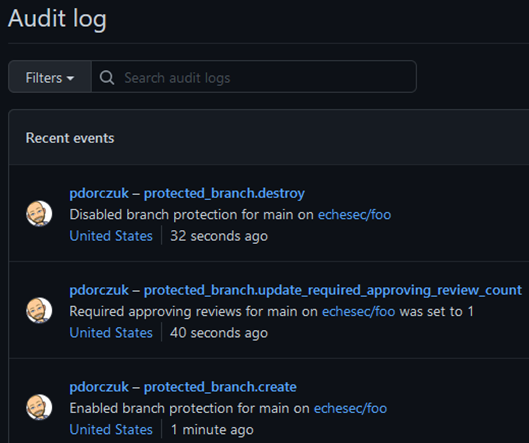Click pdorczuk avatar on the review count event
This screenshot has height=443, width=529.
(x=39, y=310)
